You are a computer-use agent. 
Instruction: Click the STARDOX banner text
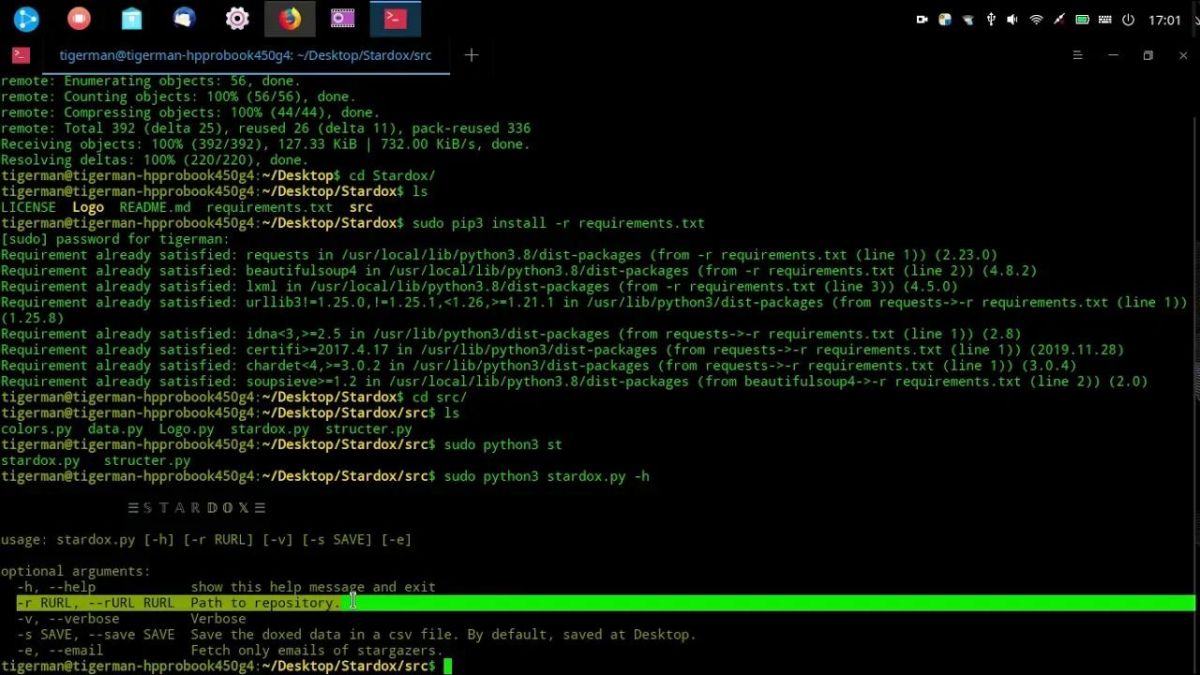[197, 508]
